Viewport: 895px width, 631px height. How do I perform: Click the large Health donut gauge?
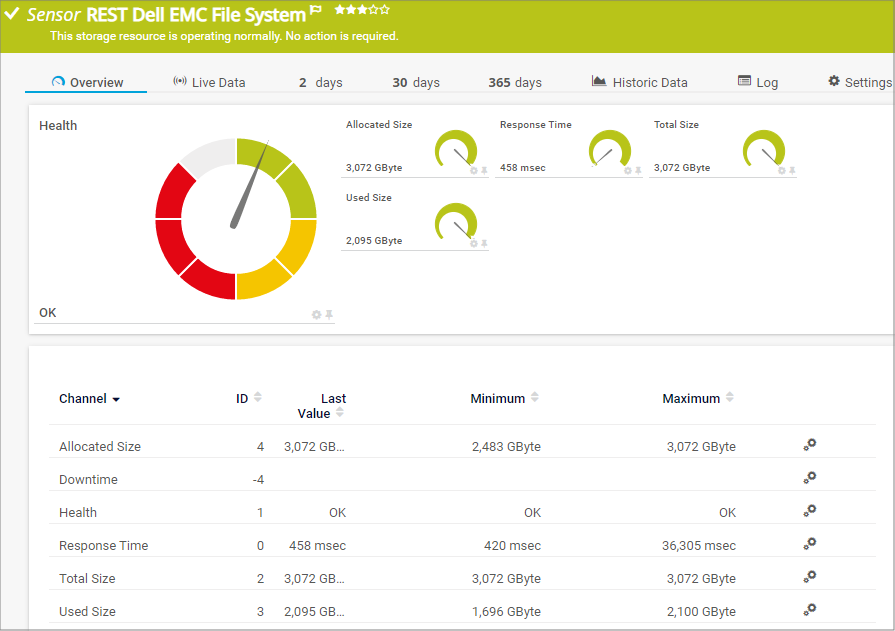click(236, 219)
